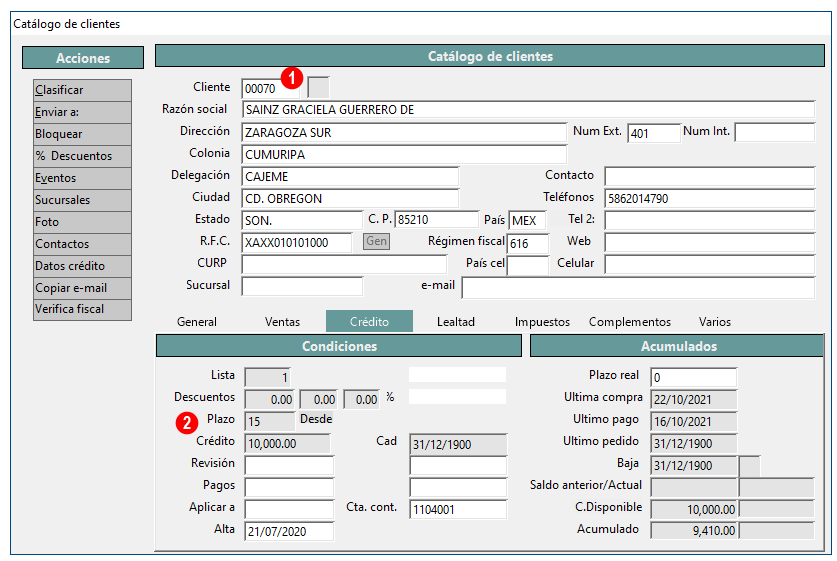Open Datos crédito action
Viewport: 837px width, 561px height.
point(82,266)
